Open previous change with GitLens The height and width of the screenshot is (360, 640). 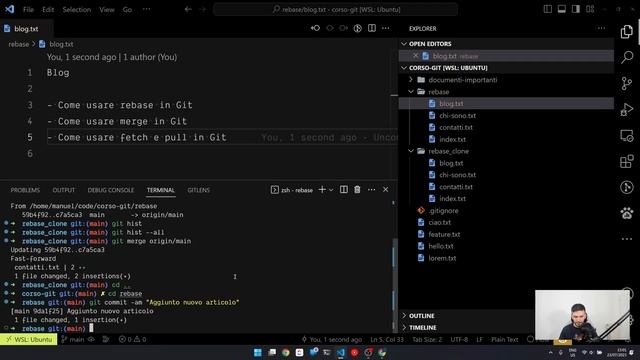pos(316,28)
